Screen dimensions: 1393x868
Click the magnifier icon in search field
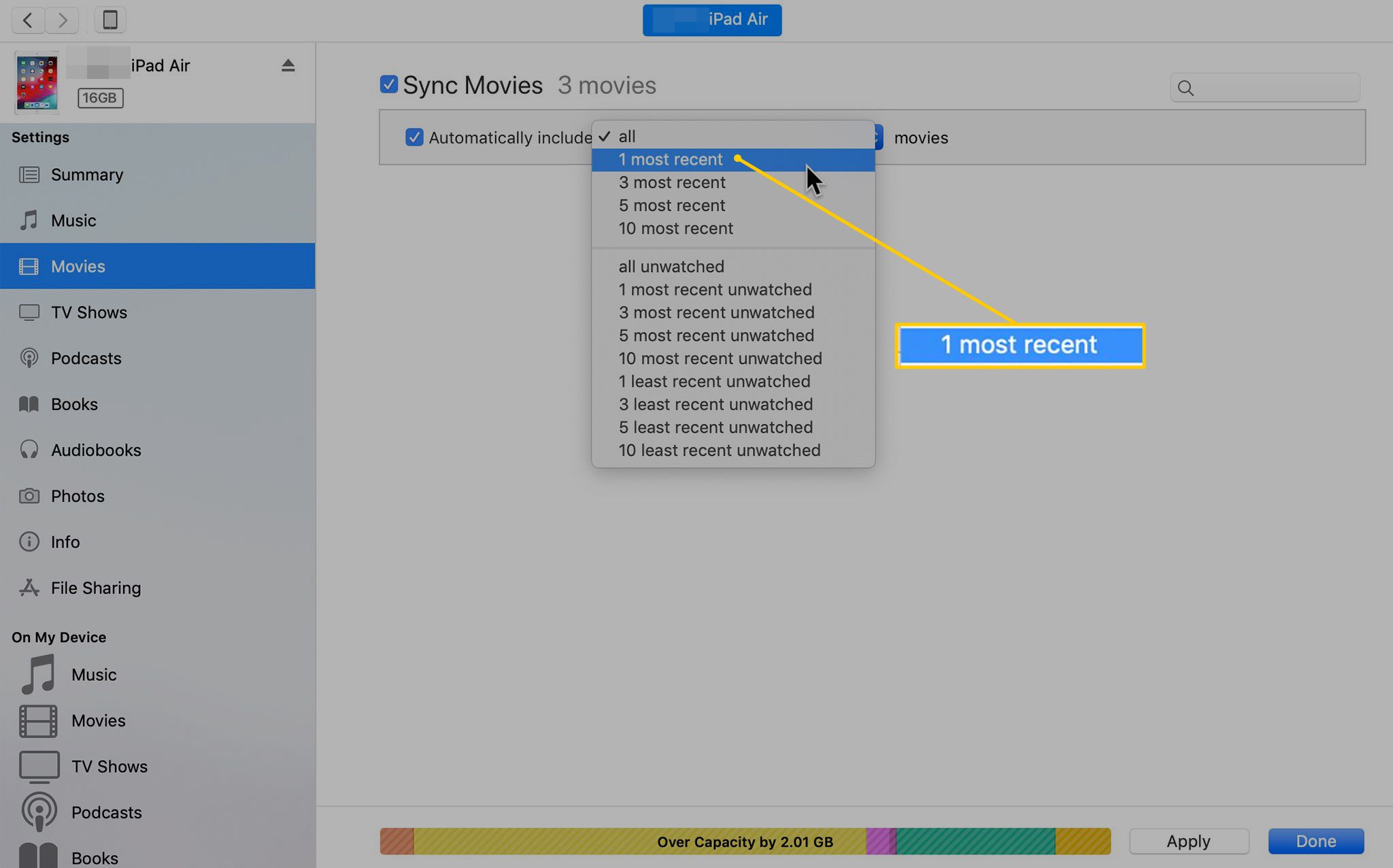tap(1186, 88)
